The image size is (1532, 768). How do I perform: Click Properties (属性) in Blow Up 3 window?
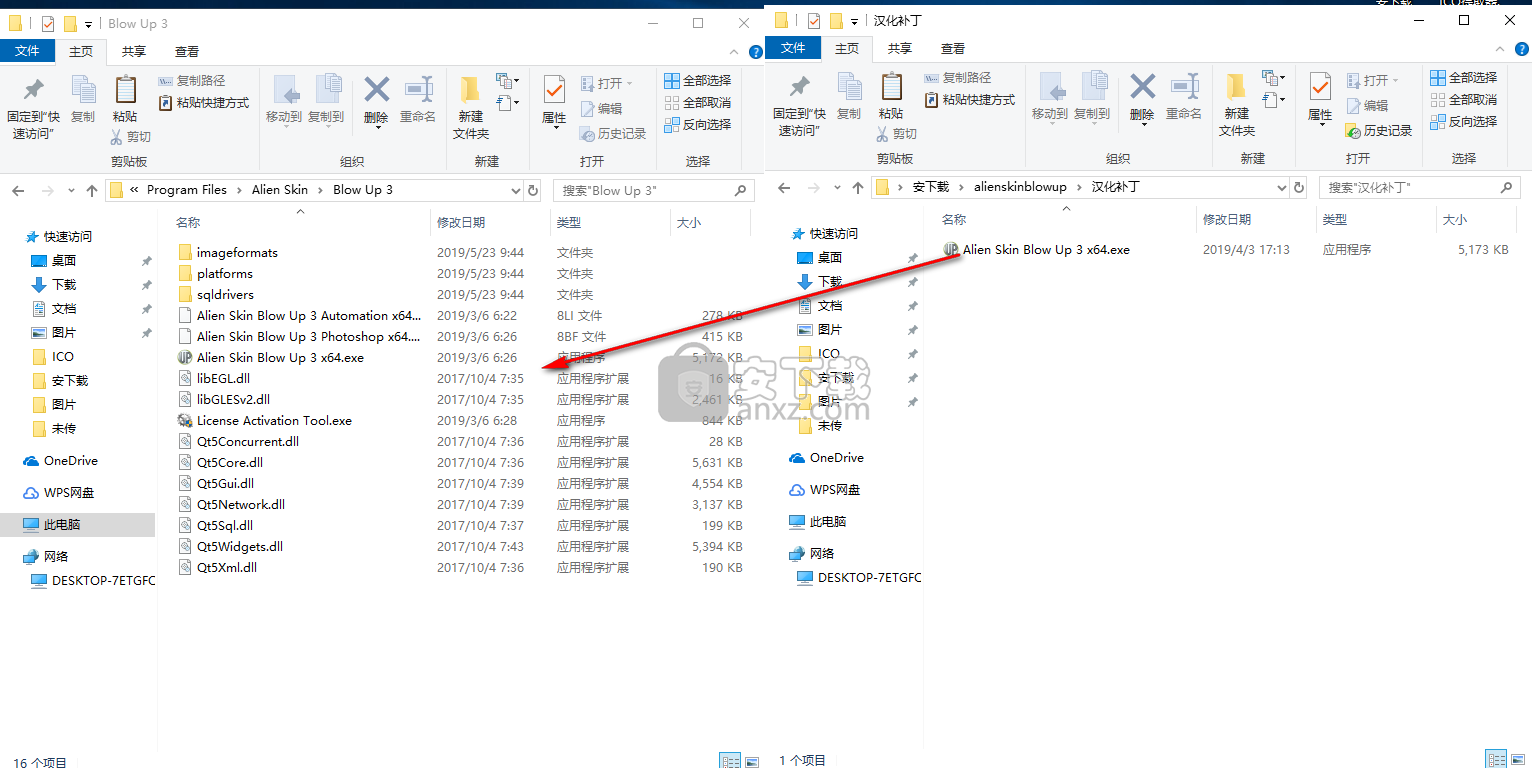point(554,100)
